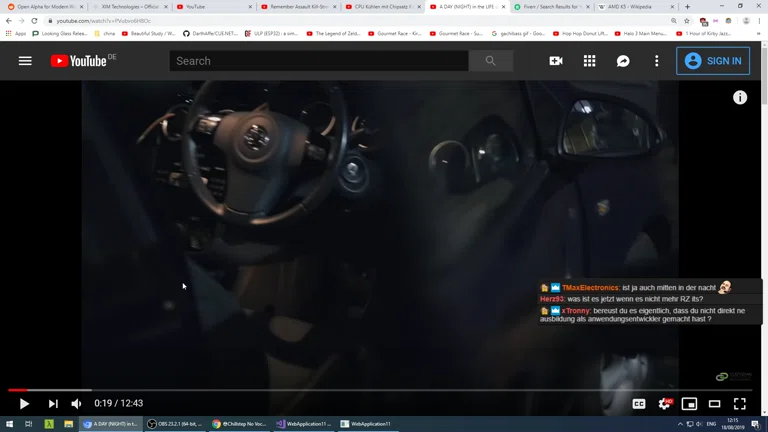768x432 pixels.
Task: Toggle closed captions
Action: 639,404
